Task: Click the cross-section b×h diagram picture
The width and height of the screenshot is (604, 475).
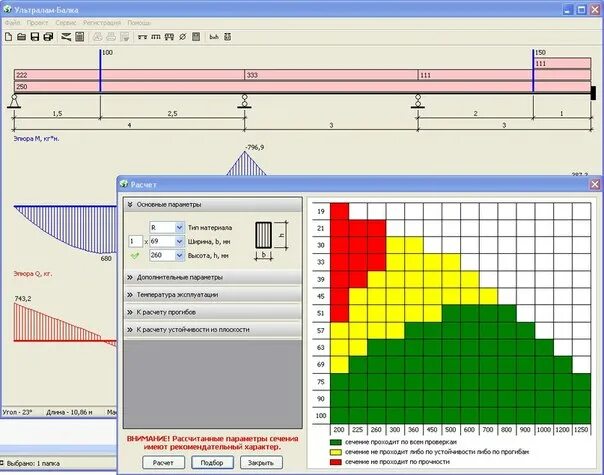Action: point(271,241)
